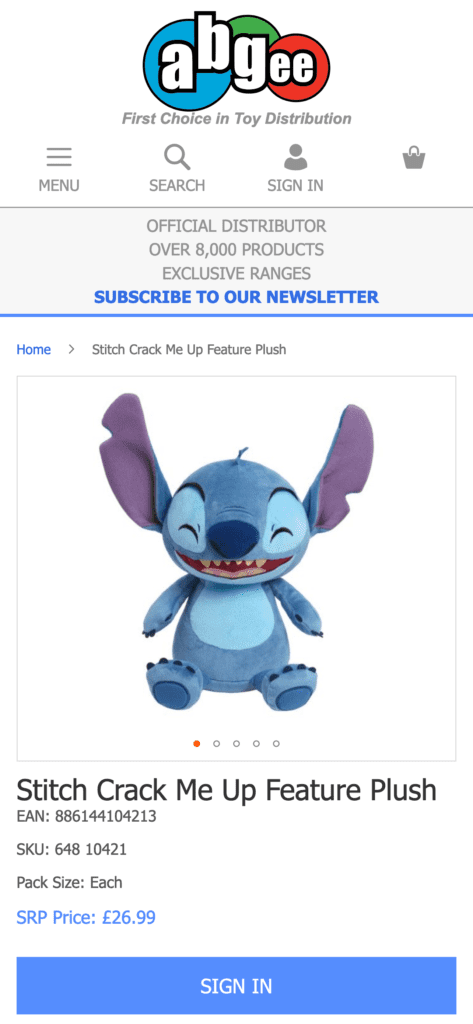Image resolution: width=473 pixels, height=1024 pixels.
Task: Follow Subscribe to Our Newsletter link
Action: coord(236,297)
